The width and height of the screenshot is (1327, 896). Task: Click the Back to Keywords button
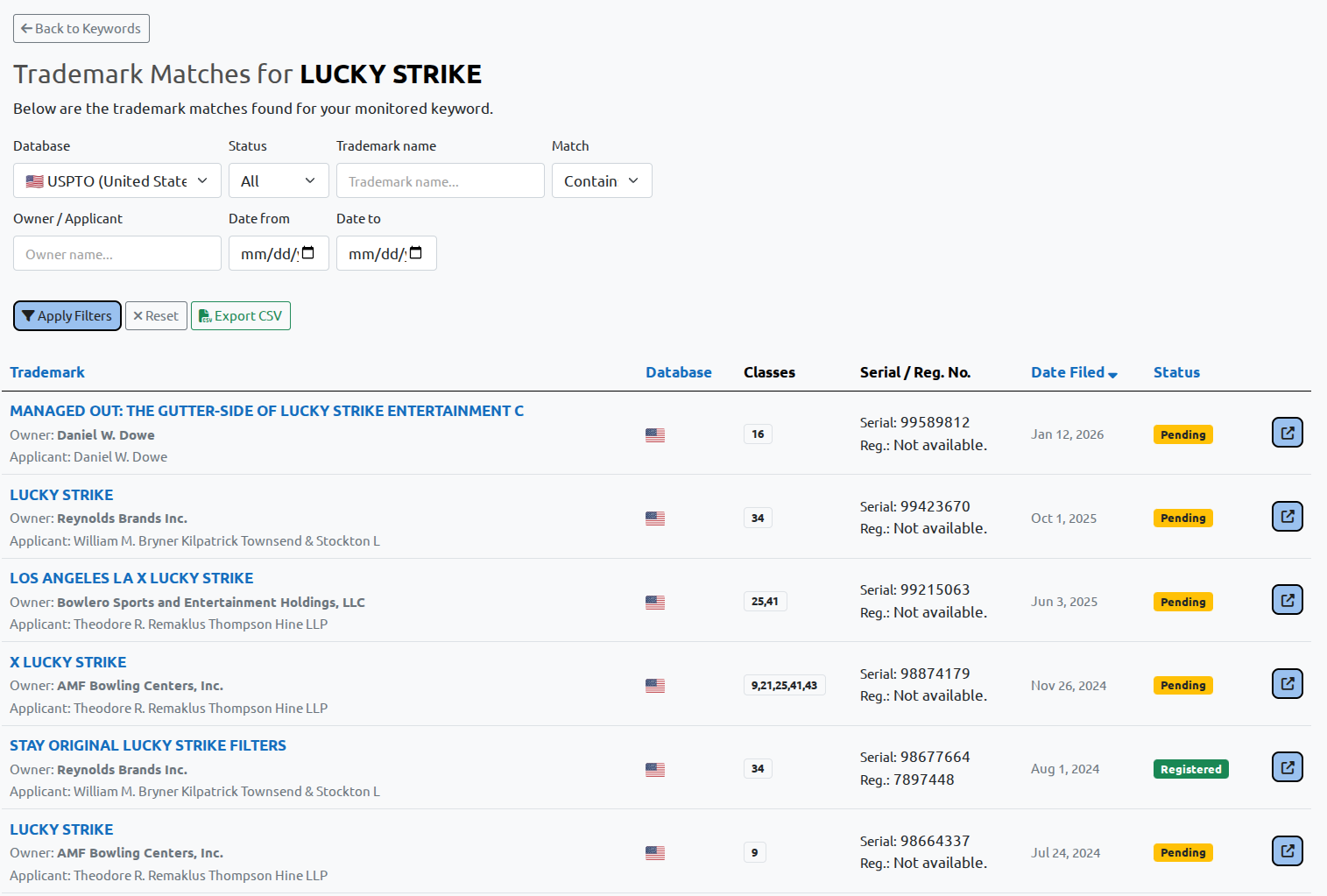81,28
